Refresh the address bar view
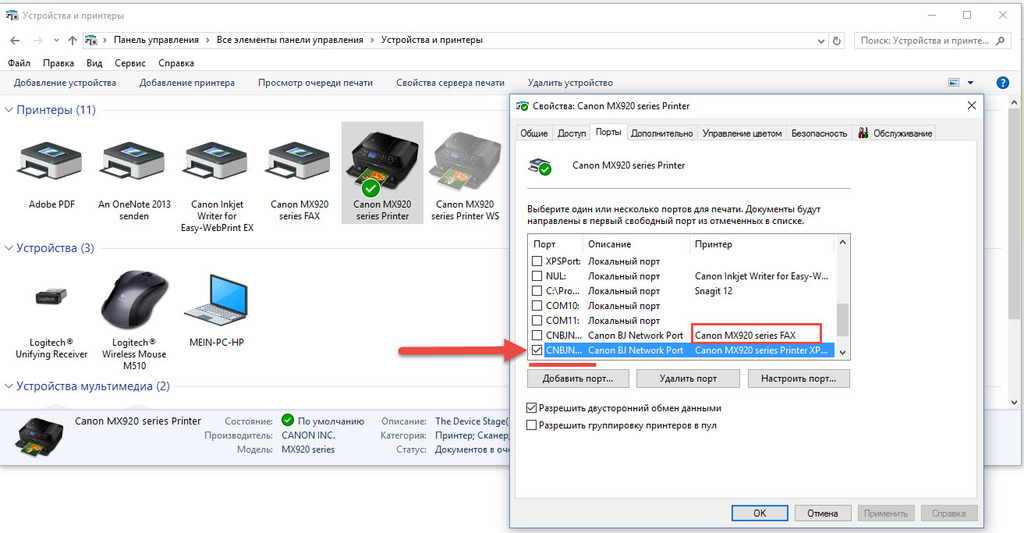The width and height of the screenshot is (1024, 533). [x=837, y=40]
